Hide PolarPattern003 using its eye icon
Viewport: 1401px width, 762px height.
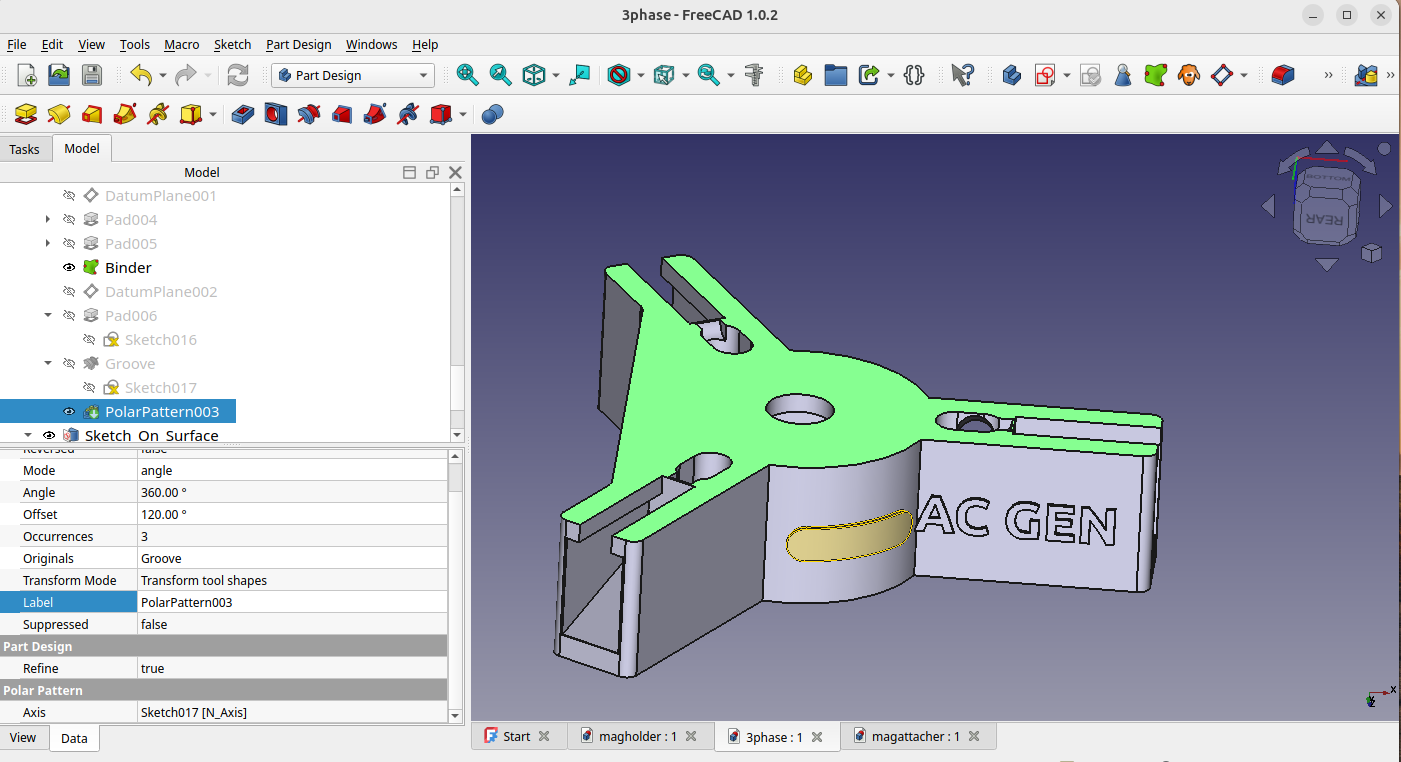pos(69,412)
